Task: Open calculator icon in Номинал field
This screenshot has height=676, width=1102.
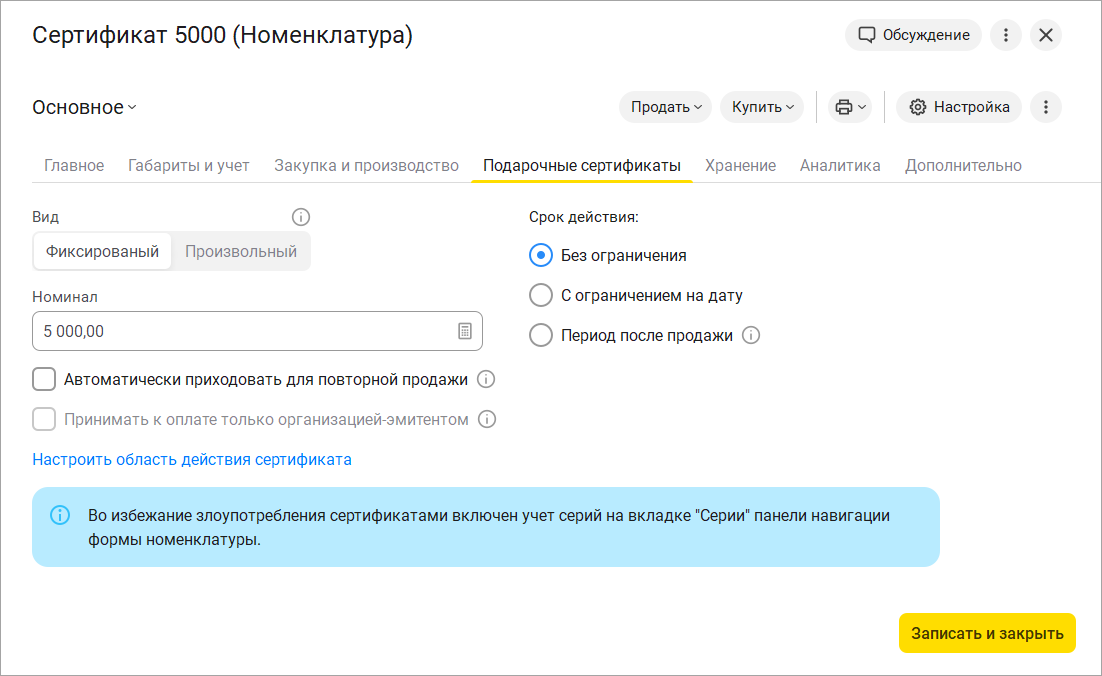Action: [x=465, y=331]
